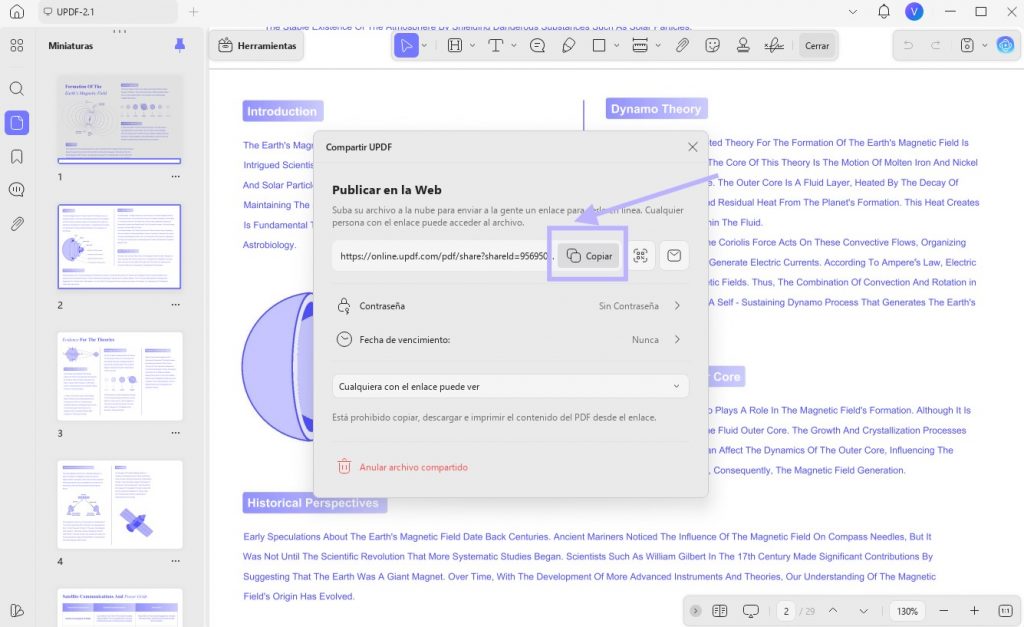Open the thumbnails grid view icon

17,45
